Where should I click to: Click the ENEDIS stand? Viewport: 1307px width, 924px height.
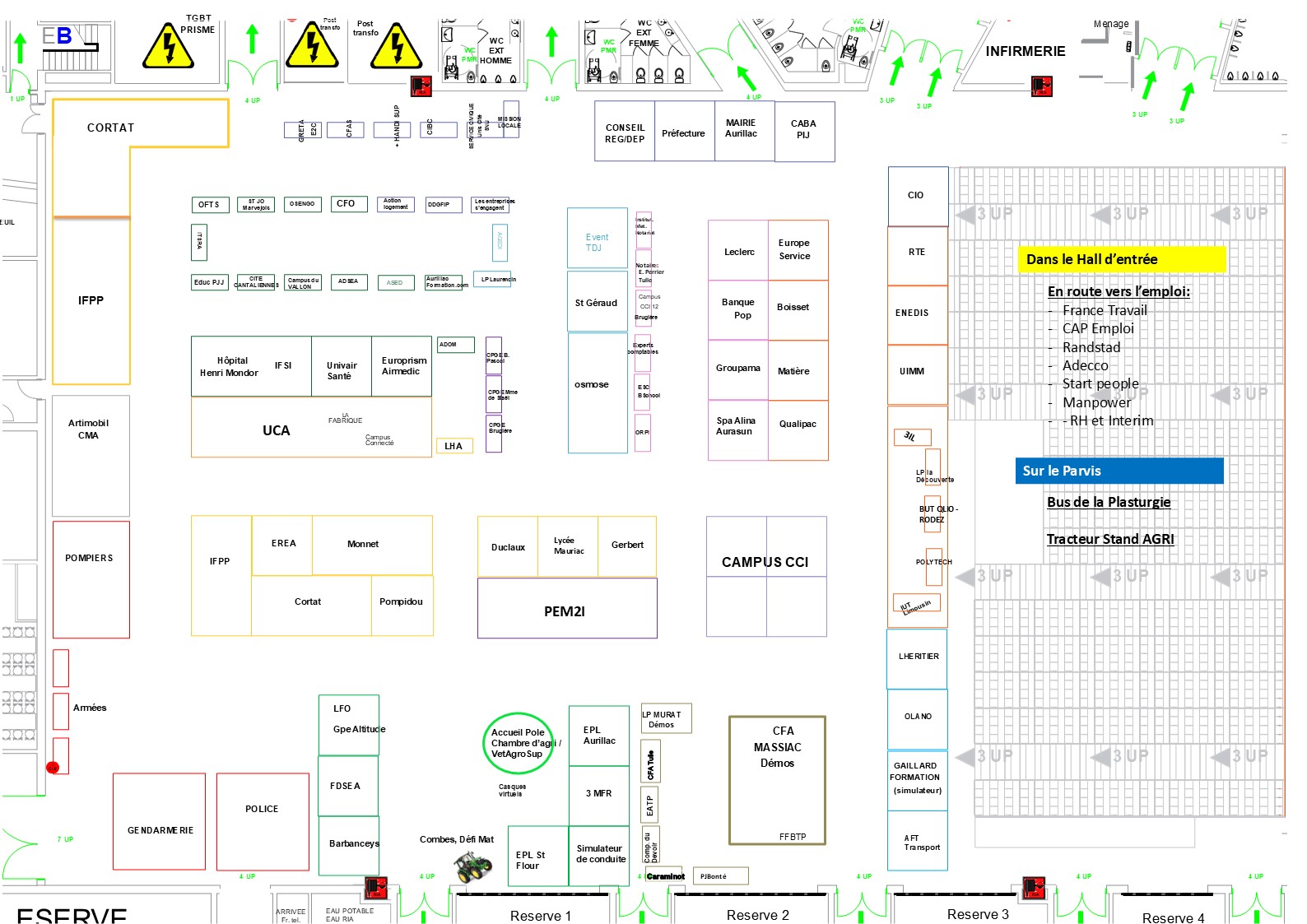pos(918,315)
